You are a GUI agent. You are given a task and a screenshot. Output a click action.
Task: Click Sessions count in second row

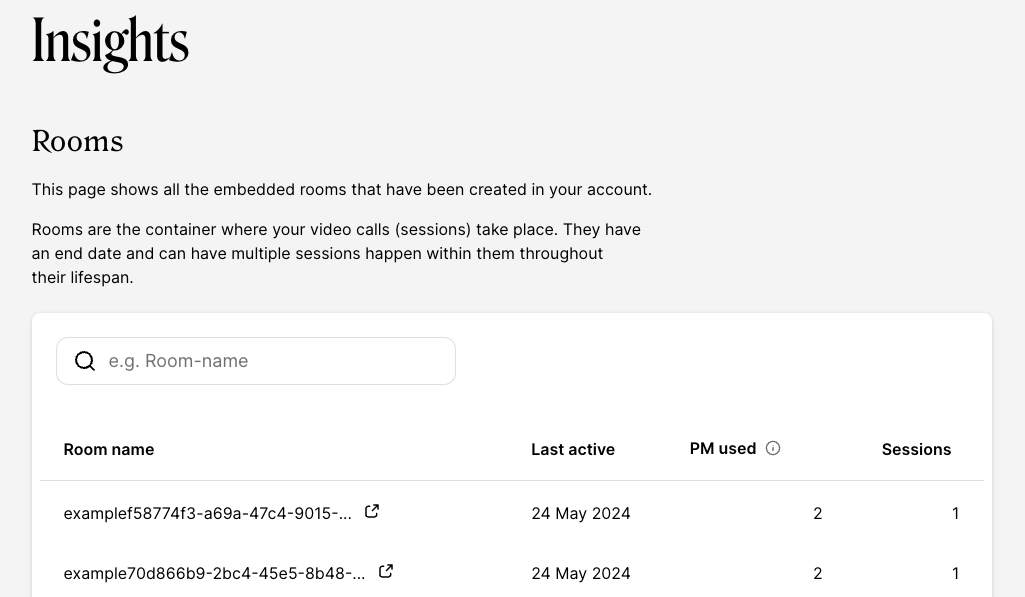pos(955,573)
